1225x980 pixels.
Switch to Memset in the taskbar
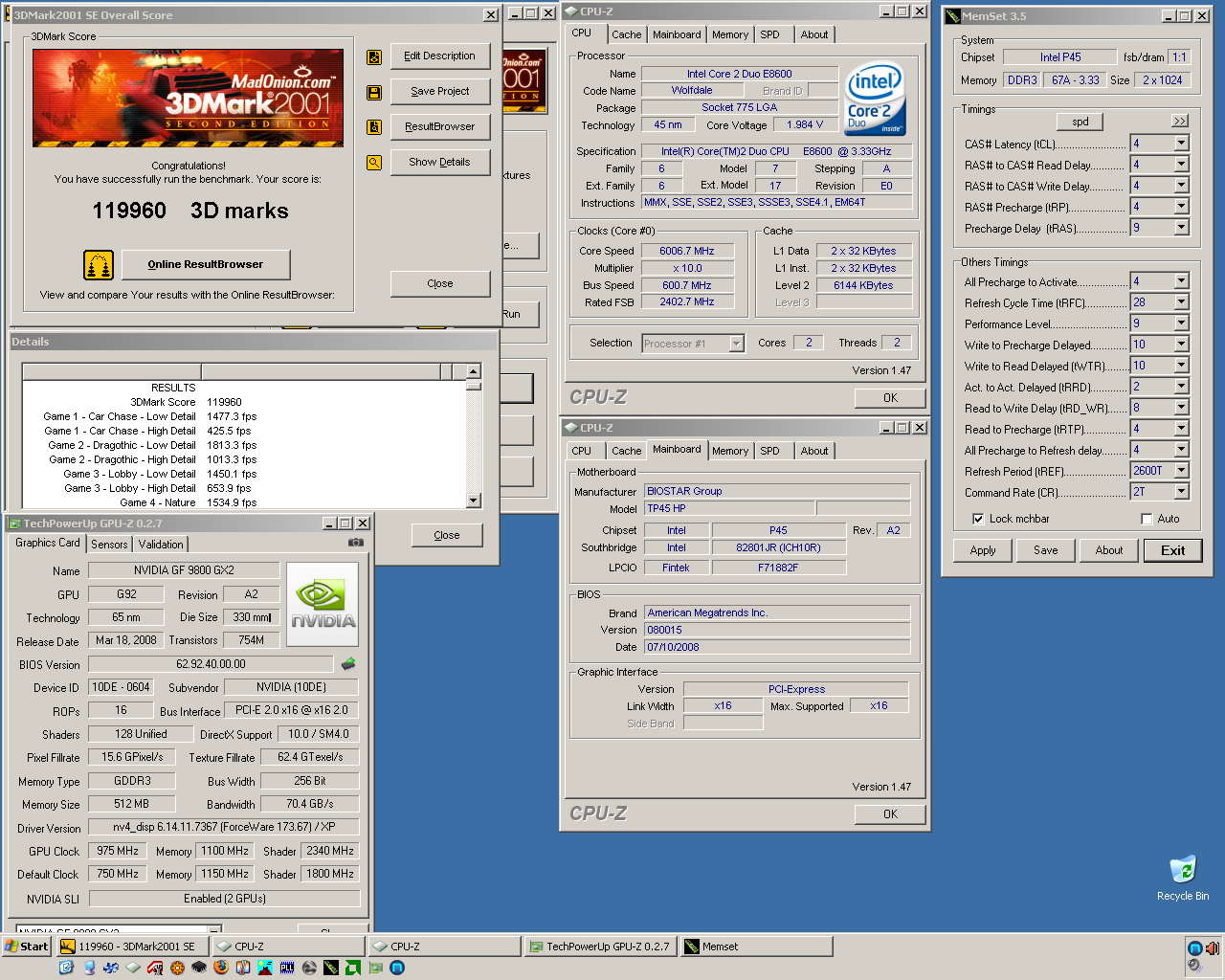coord(756,947)
